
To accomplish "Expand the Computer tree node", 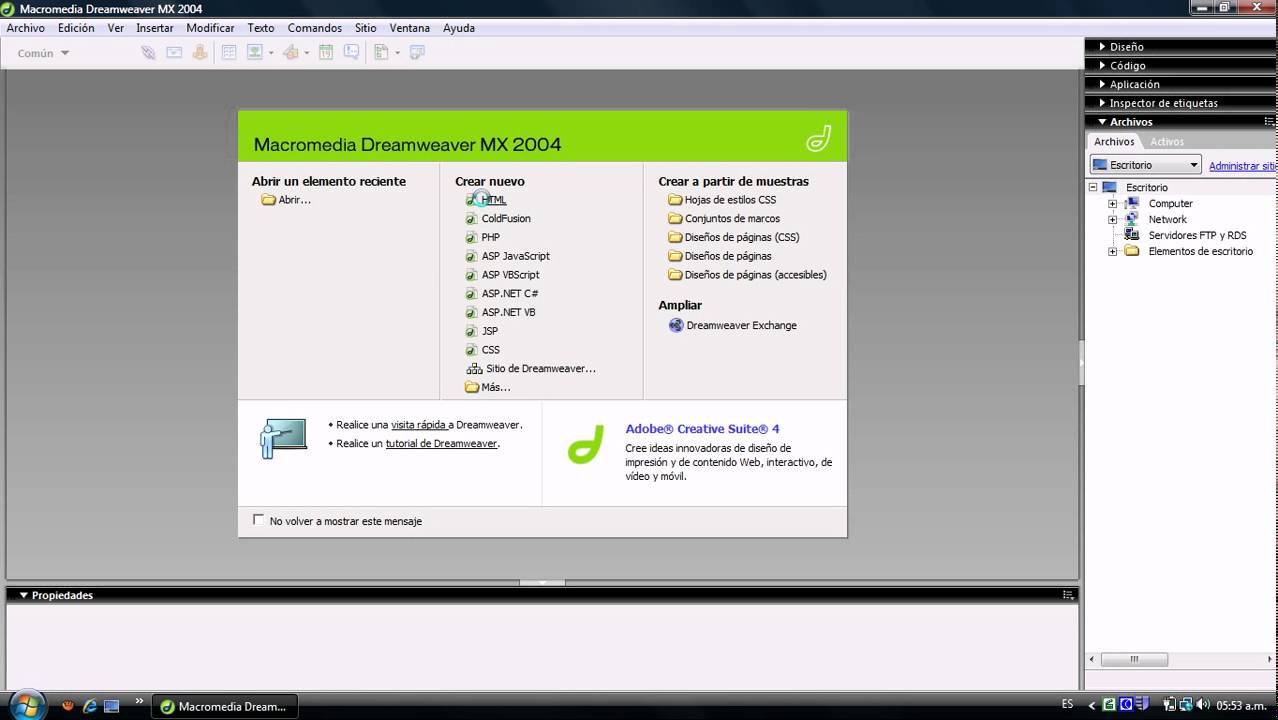I will pyautogui.click(x=1112, y=203).
